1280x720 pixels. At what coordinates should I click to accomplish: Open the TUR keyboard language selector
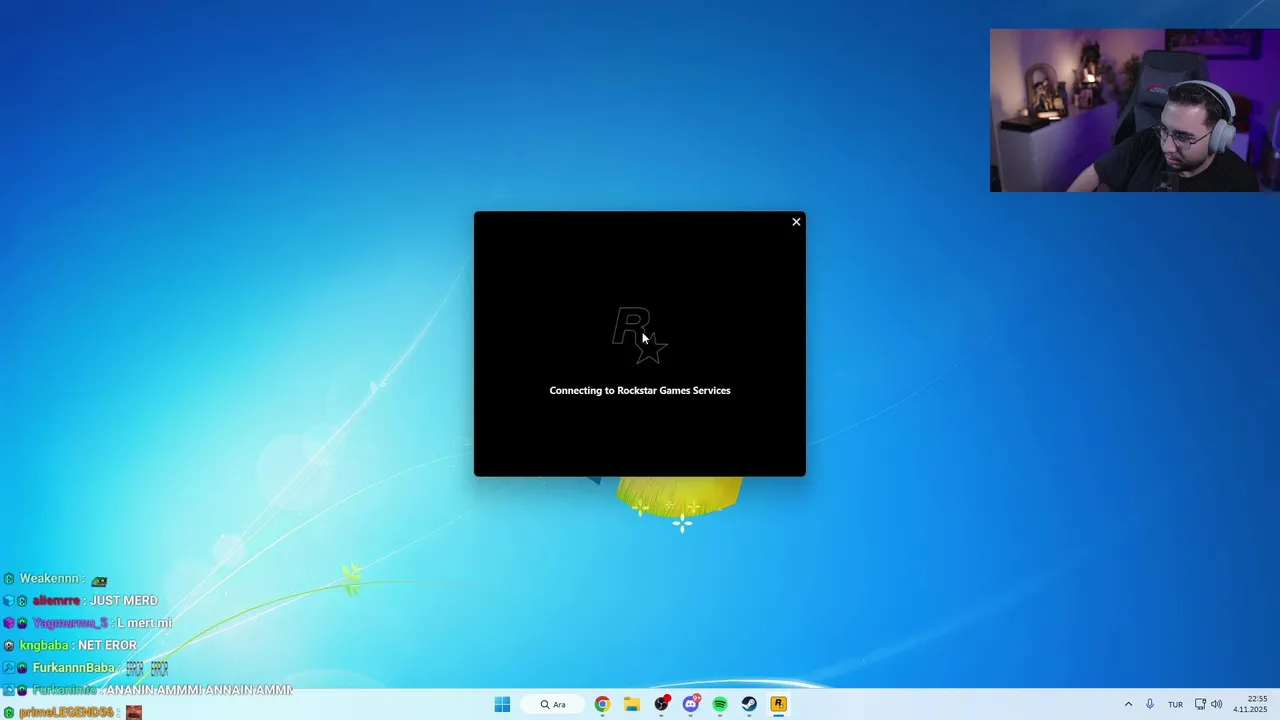(x=1175, y=704)
